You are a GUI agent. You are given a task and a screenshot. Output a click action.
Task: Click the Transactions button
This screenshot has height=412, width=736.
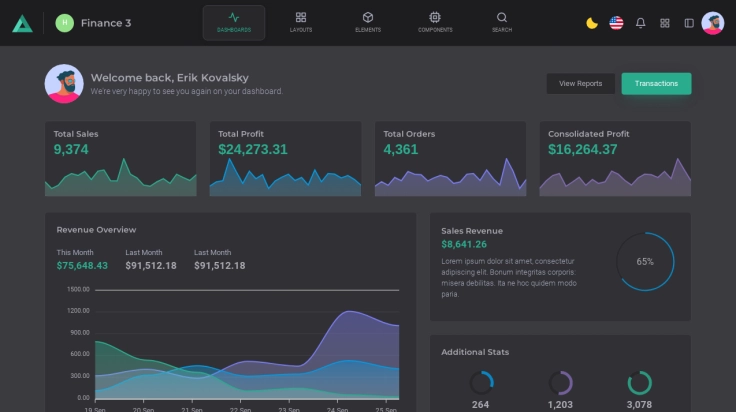[x=656, y=84]
